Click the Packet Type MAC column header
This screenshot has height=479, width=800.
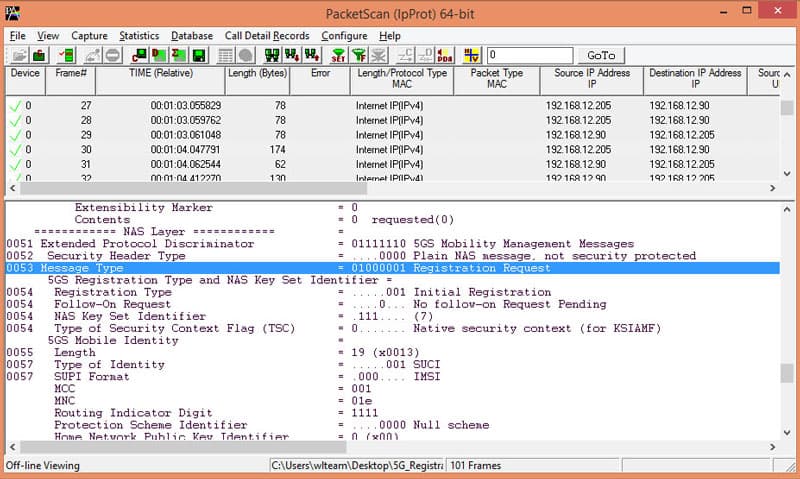point(496,80)
